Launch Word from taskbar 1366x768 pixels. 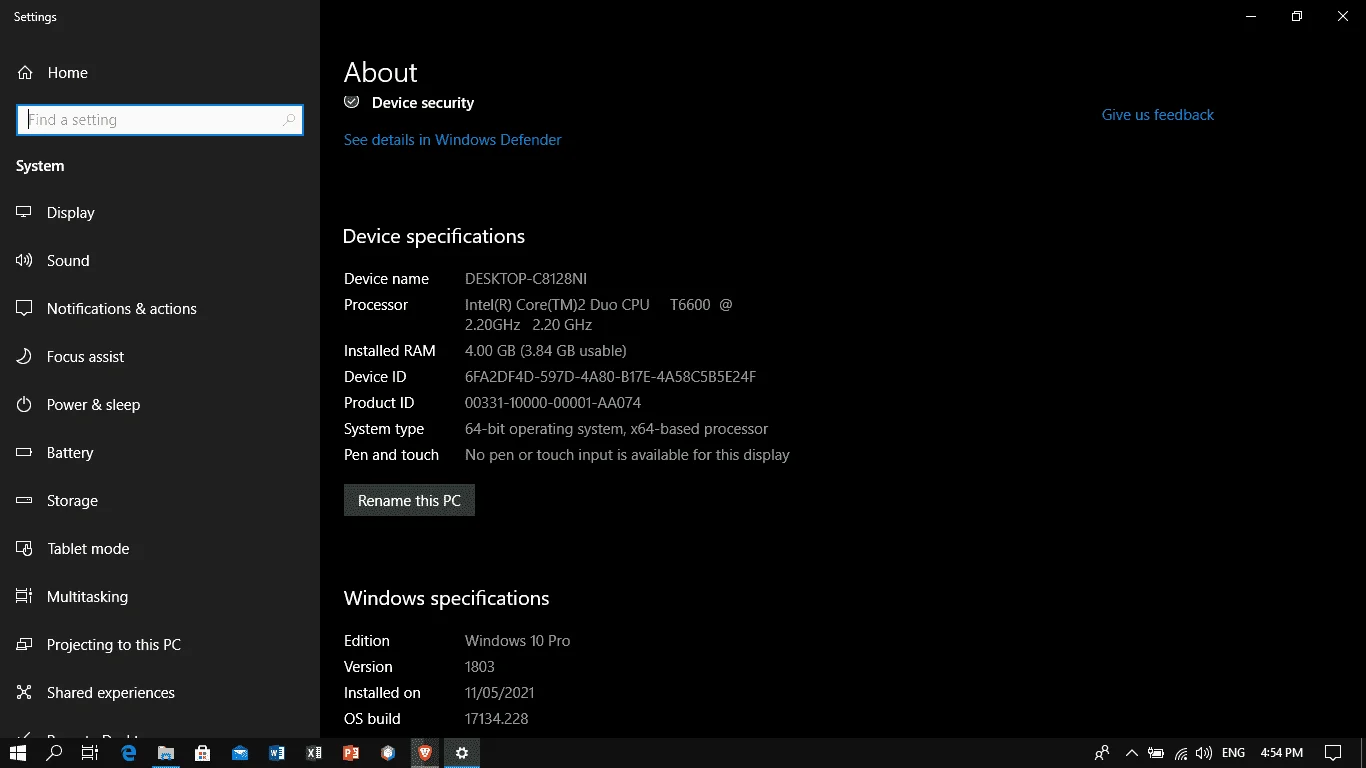pyautogui.click(x=277, y=753)
